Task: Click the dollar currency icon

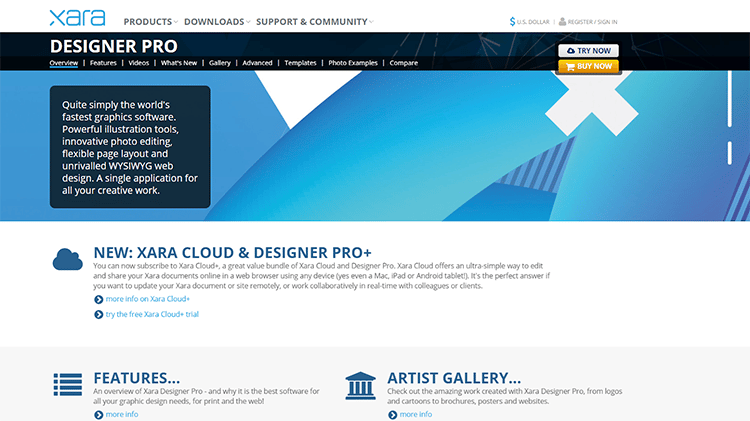Action: pos(512,20)
